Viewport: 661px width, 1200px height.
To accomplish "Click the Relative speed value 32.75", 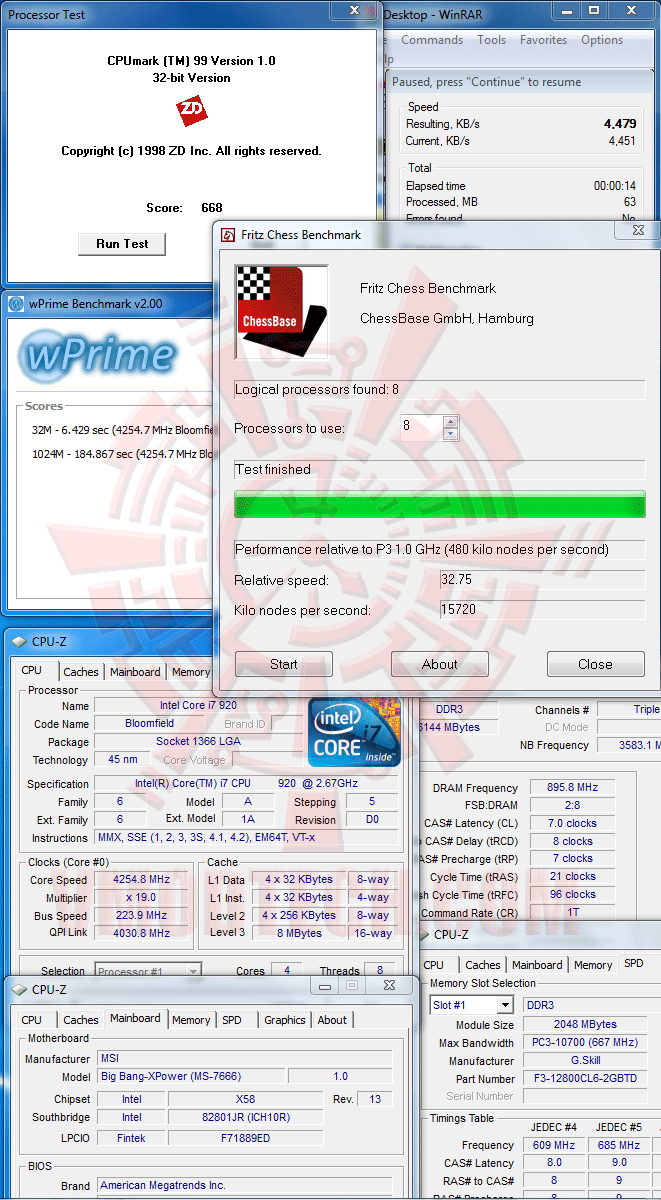I will [x=542, y=580].
